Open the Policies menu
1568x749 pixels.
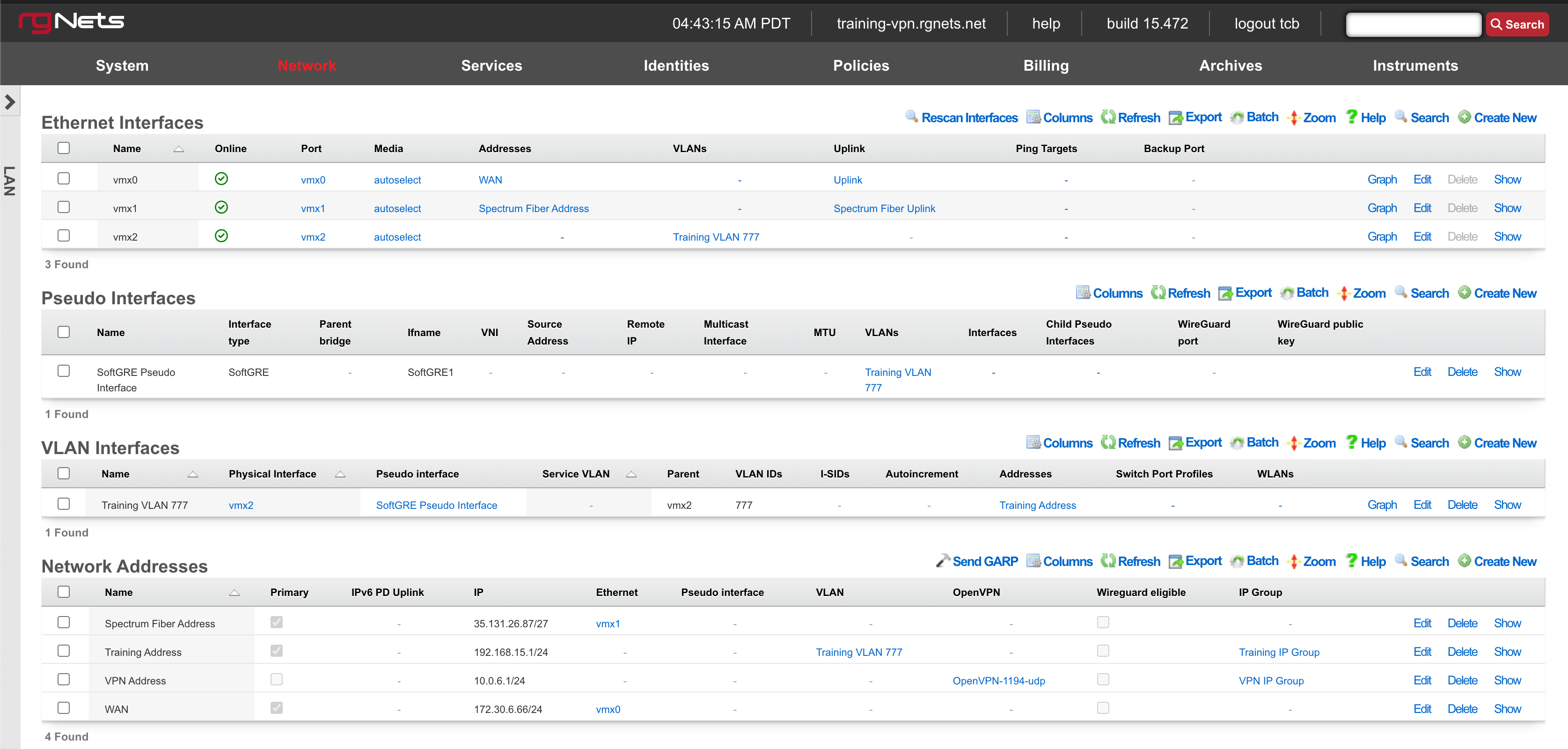coord(861,65)
